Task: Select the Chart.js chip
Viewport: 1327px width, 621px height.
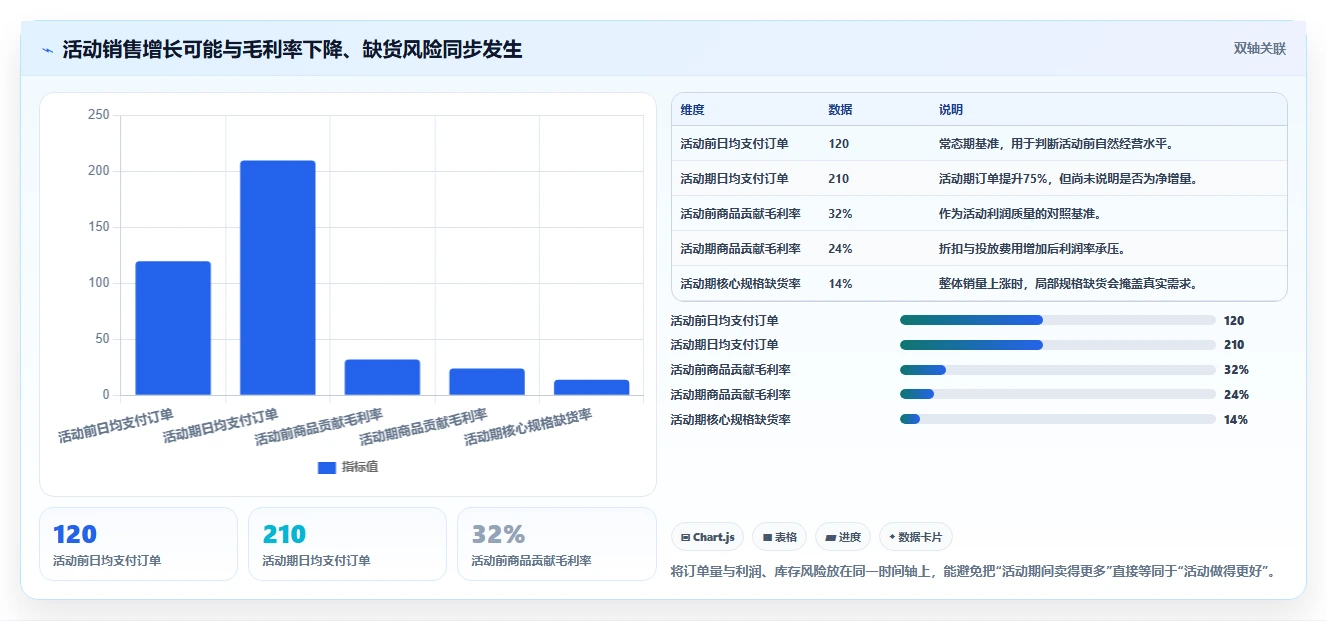Action: tap(707, 537)
